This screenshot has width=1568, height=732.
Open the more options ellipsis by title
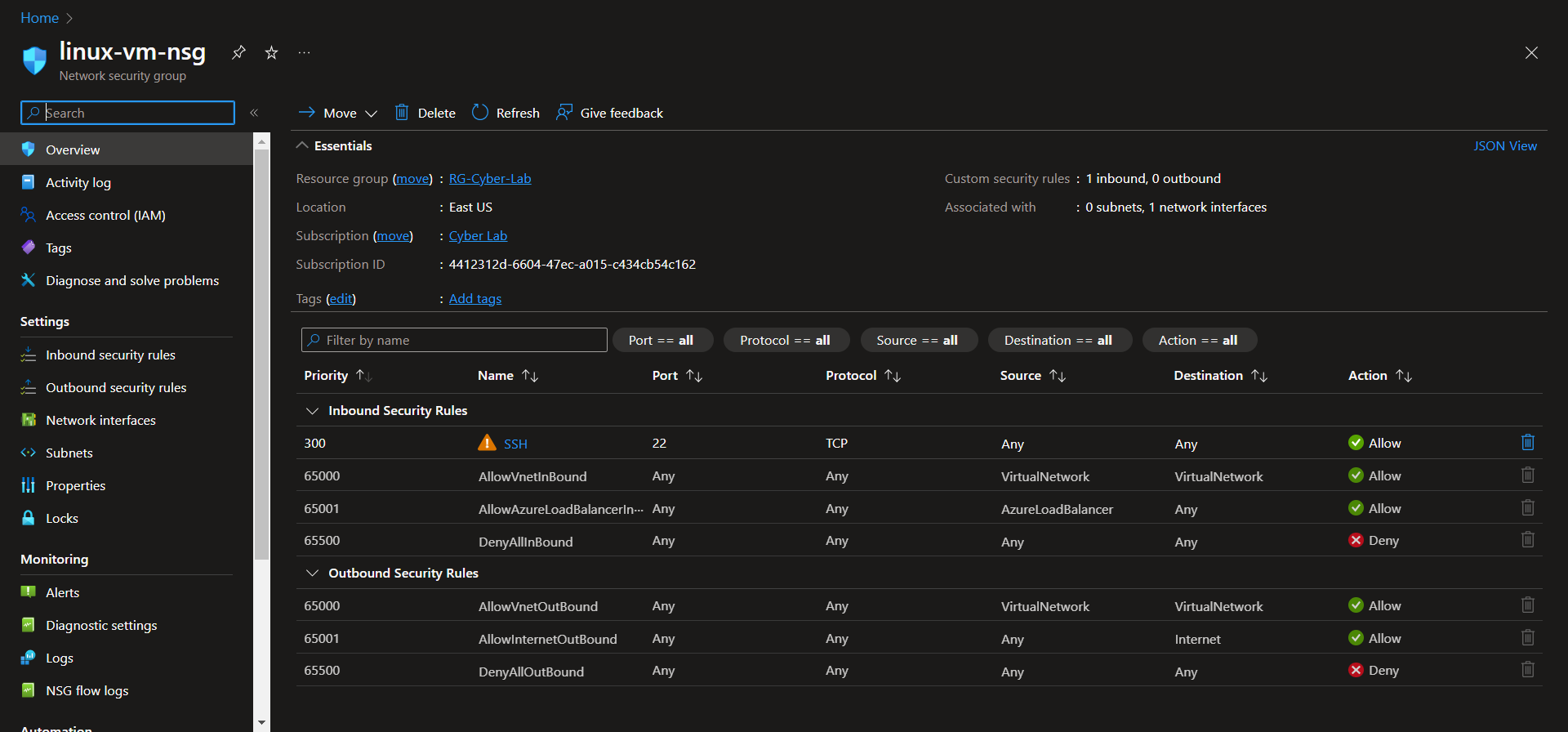(304, 52)
